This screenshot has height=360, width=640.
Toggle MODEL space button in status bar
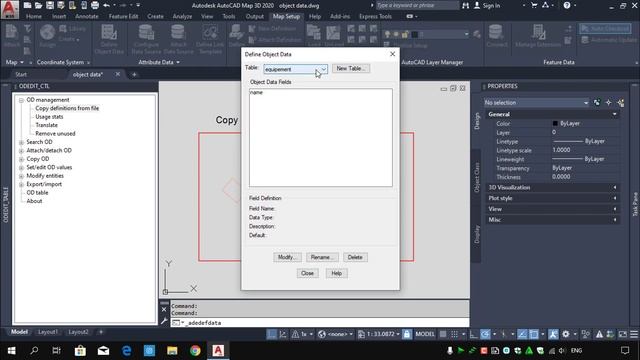pos(425,334)
